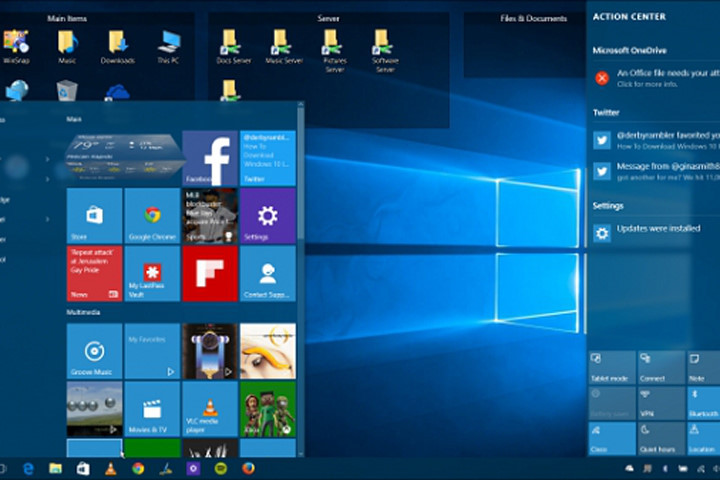
Task: Open the Recycle Bin on desktop
Action: pos(67,90)
